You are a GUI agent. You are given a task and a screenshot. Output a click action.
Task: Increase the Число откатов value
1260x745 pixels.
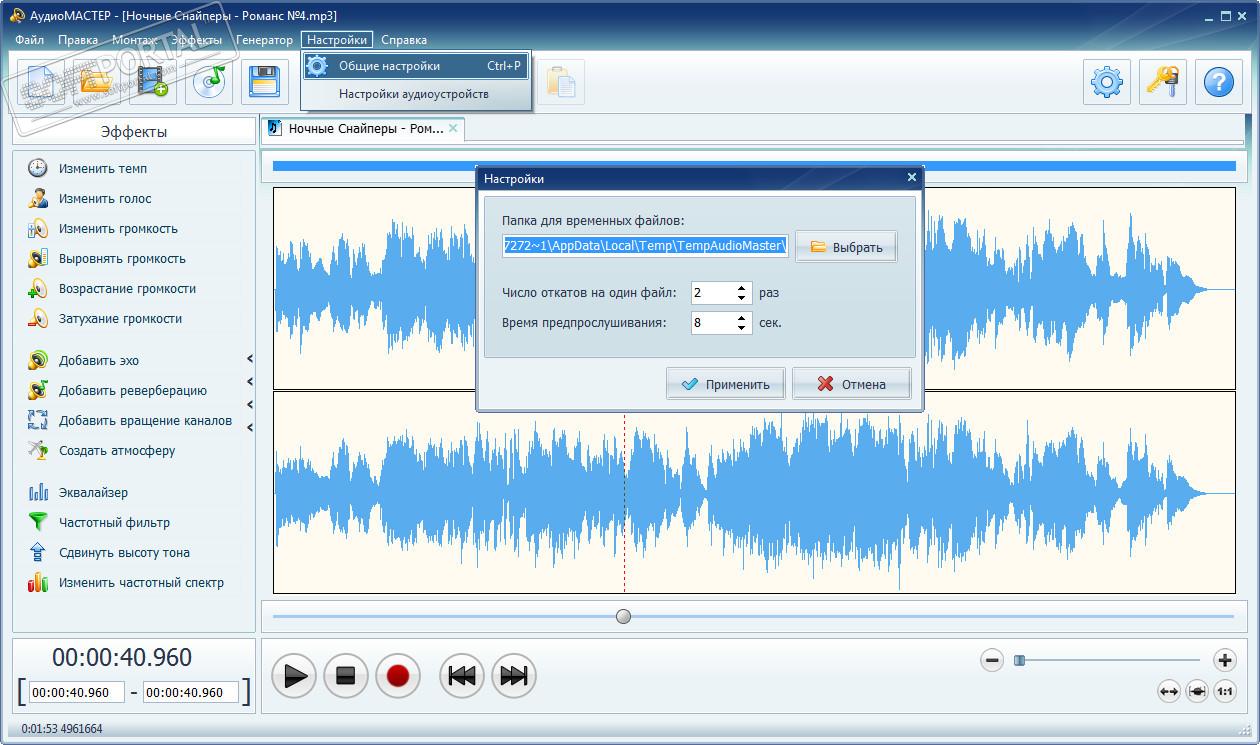coord(742,288)
